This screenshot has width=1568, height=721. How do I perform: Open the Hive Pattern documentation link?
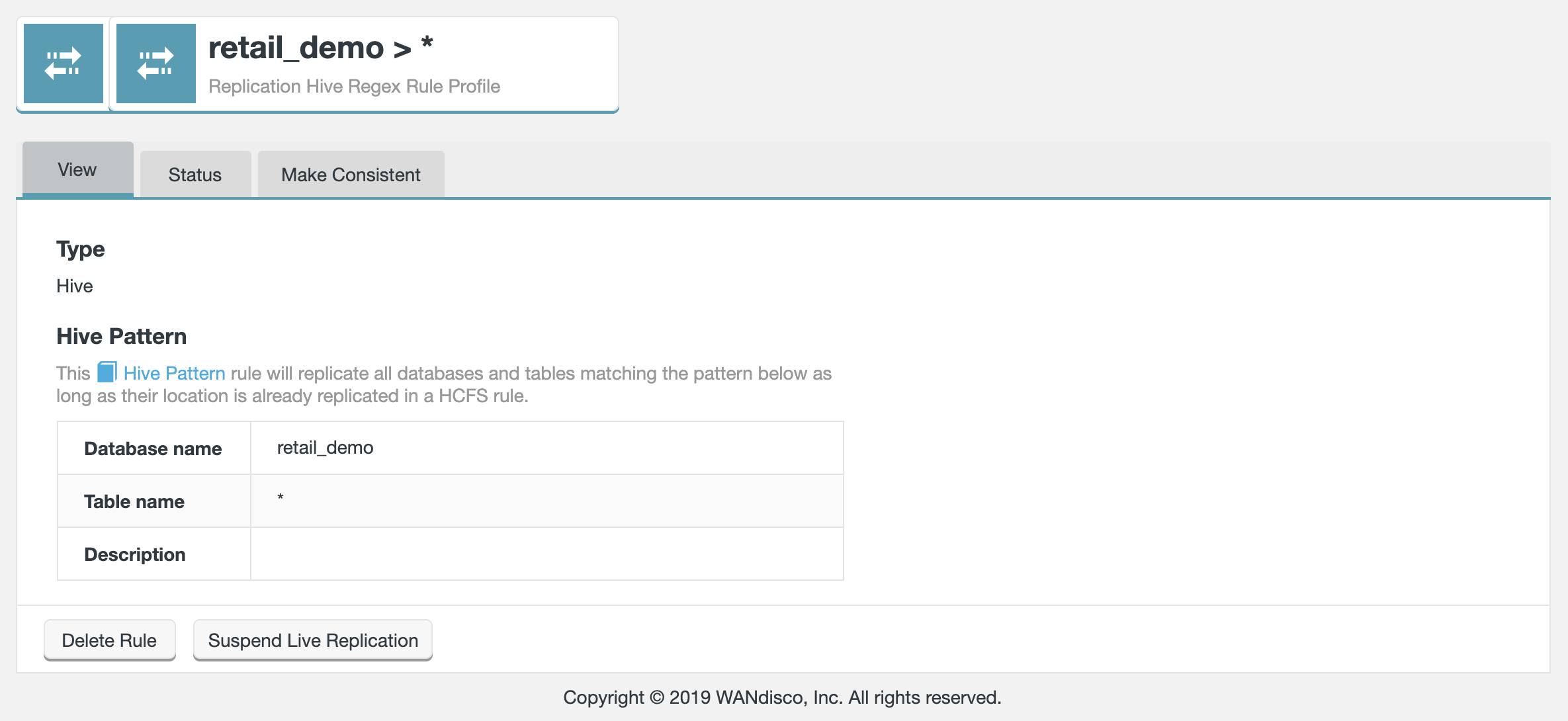pyautogui.click(x=174, y=373)
